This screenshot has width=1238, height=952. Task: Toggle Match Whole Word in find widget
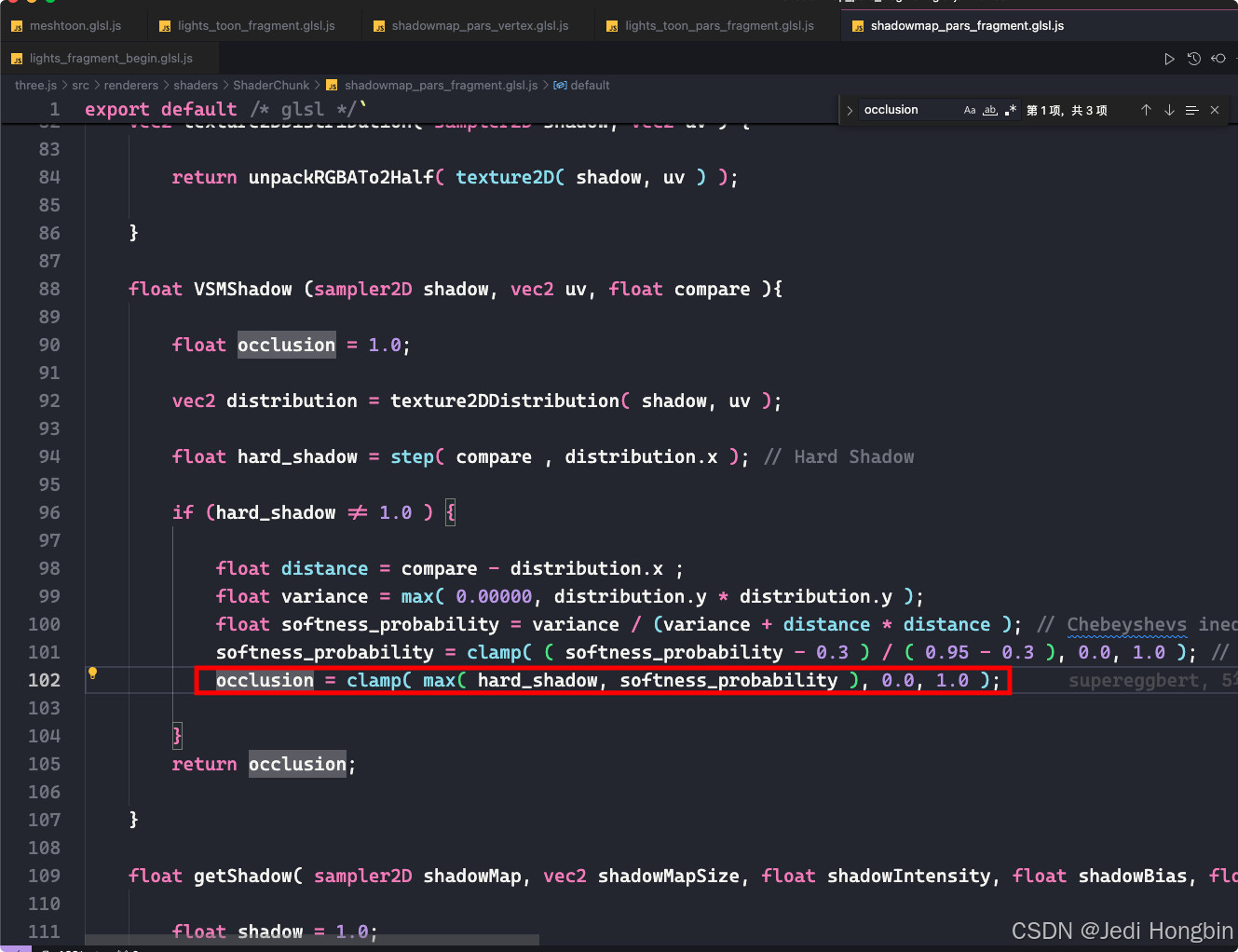click(990, 110)
